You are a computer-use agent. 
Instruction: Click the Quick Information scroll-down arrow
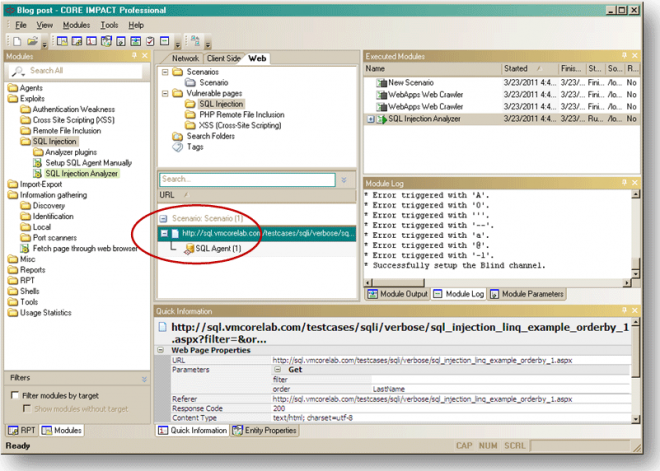636,419
